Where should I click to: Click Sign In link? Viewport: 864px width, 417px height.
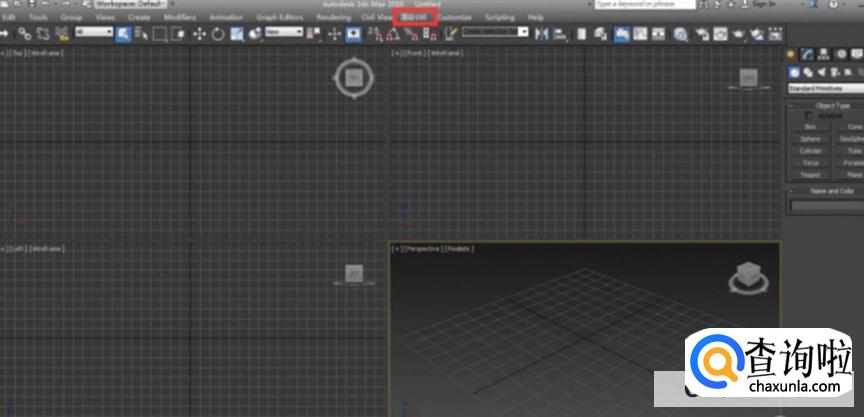tap(766, 4)
